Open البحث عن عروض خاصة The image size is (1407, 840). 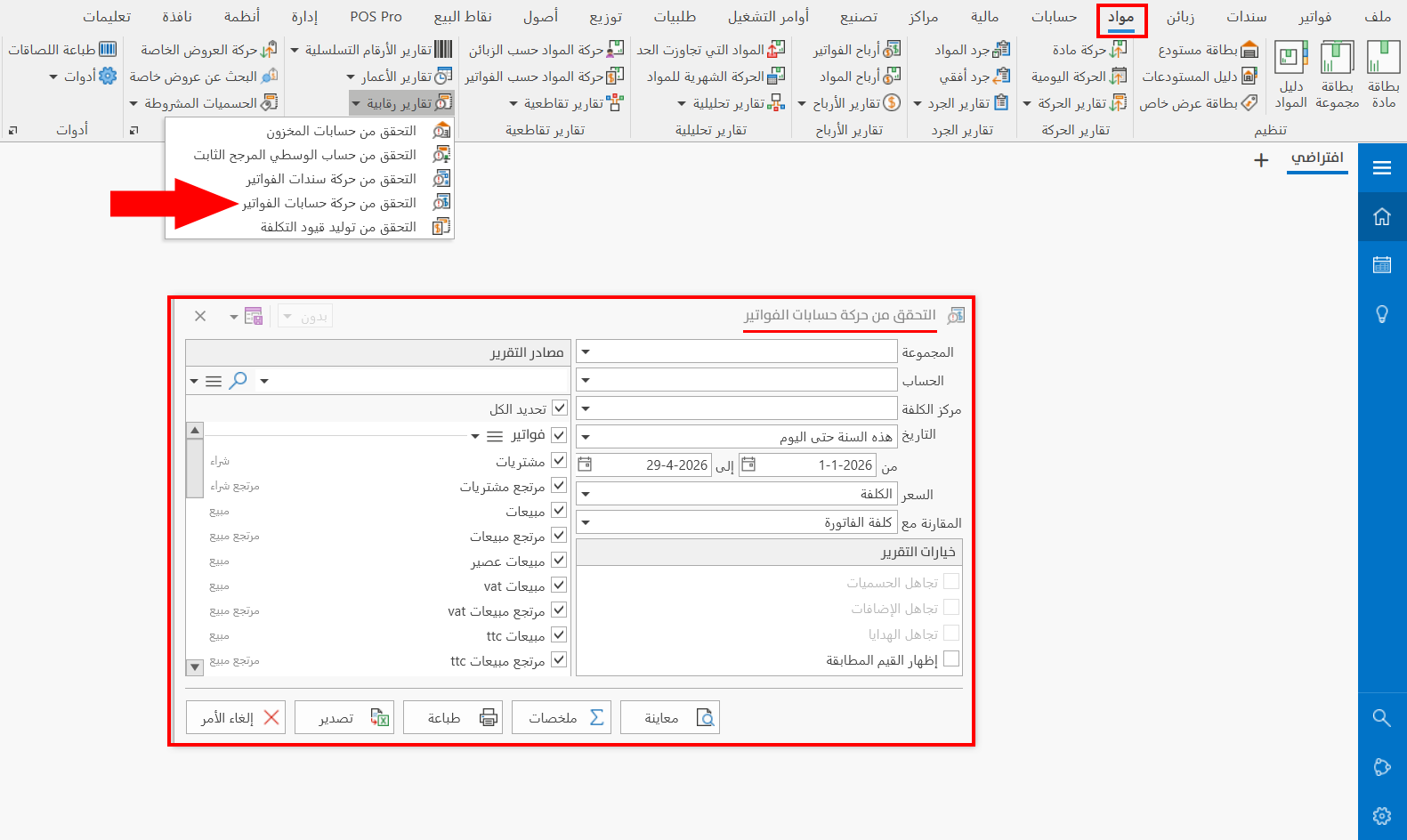[x=203, y=77]
